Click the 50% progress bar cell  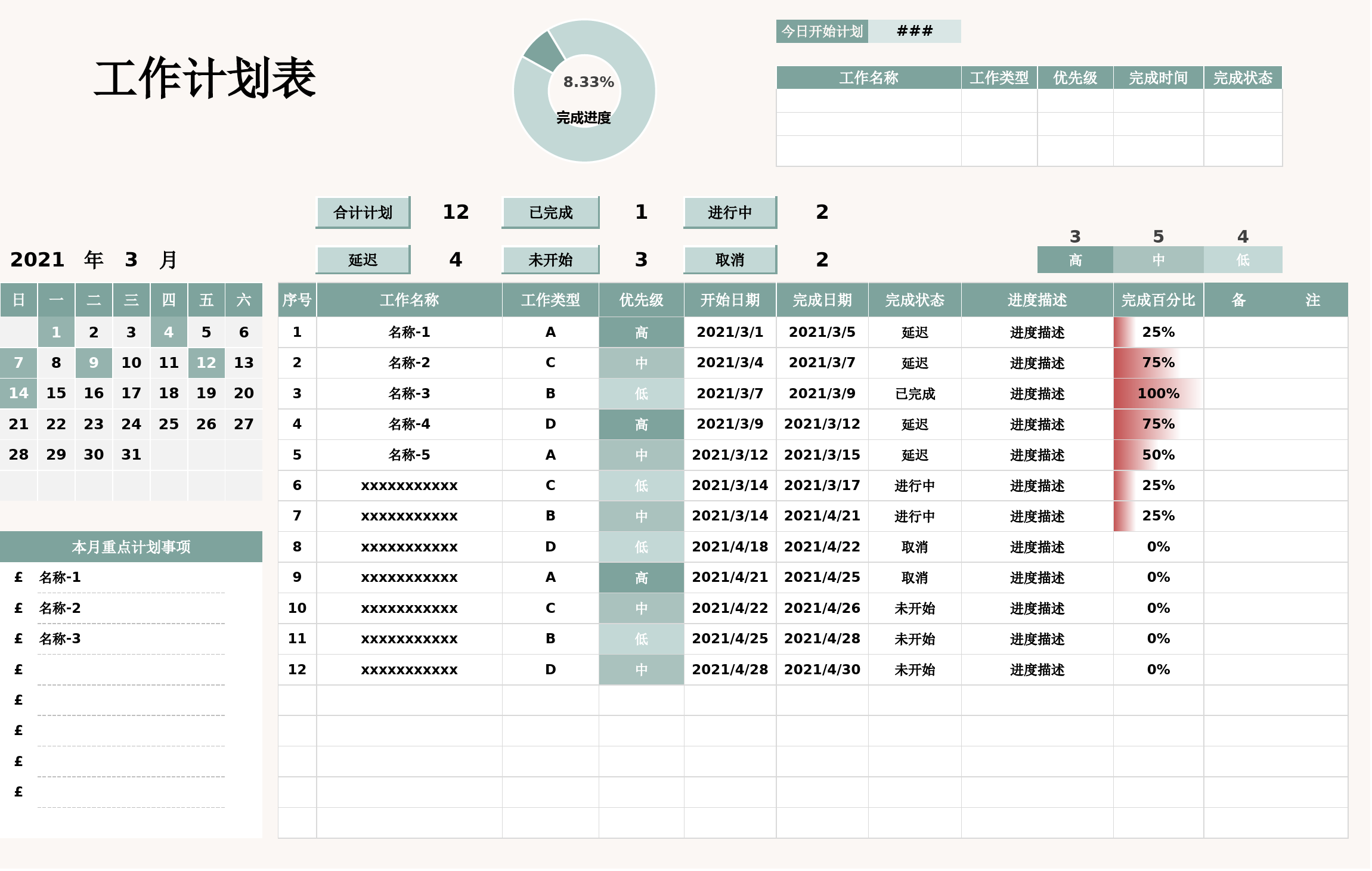(x=1158, y=455)
